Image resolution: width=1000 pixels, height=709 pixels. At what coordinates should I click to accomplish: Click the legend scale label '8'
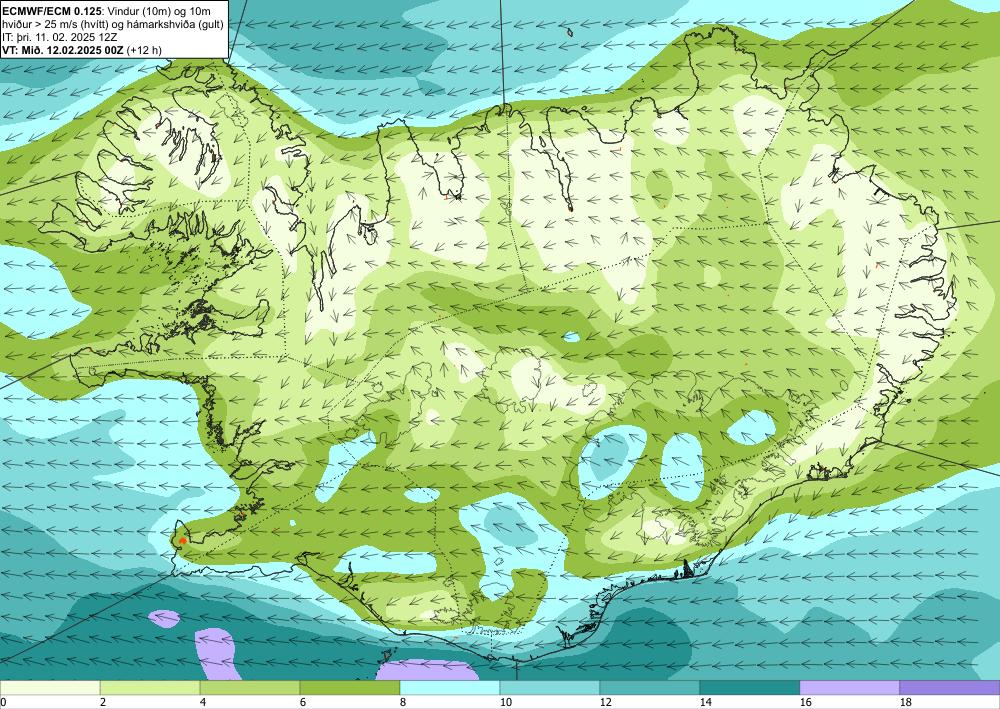[x=402, y=702]
